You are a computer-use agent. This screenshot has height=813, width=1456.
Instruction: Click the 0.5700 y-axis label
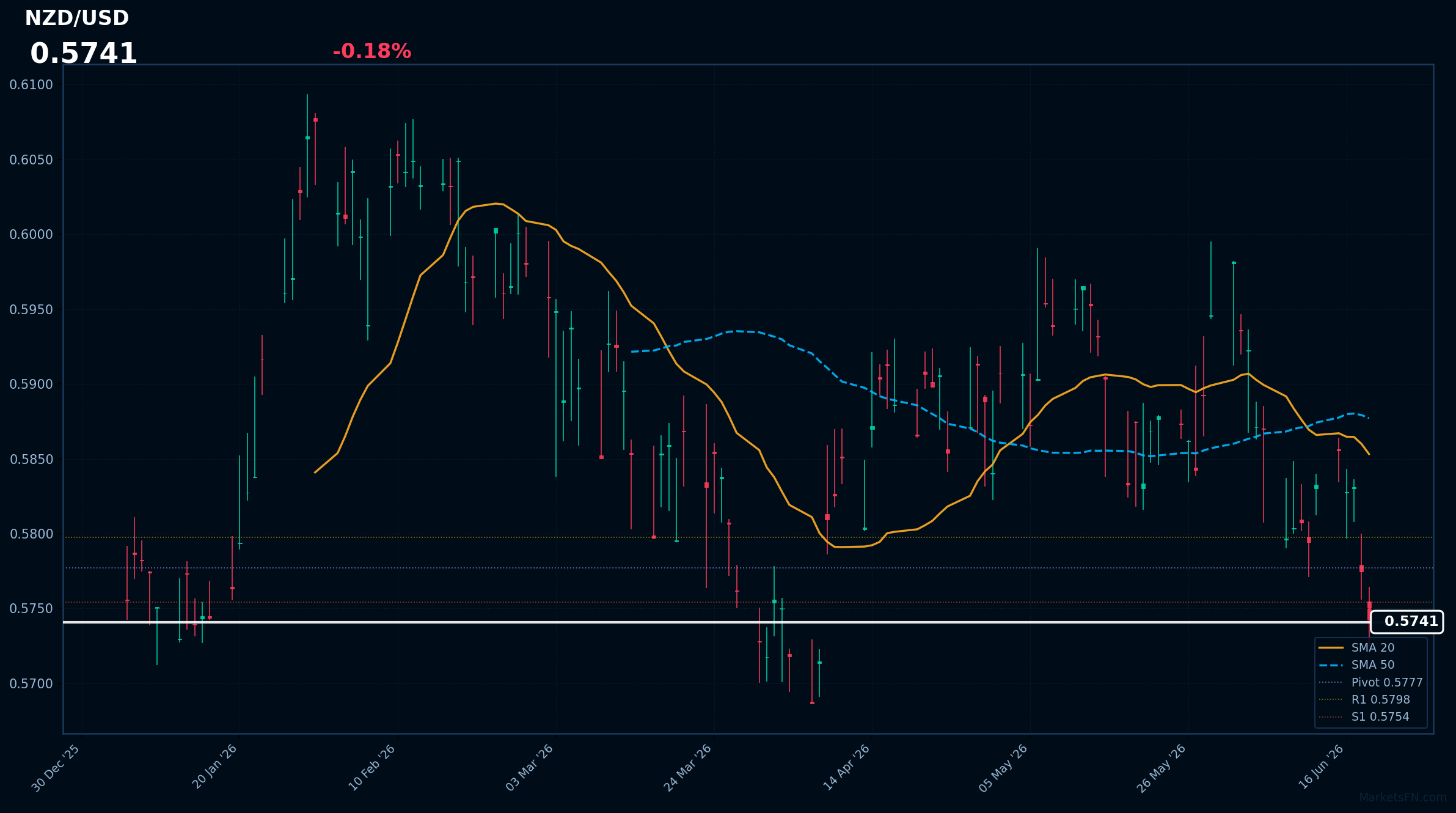point(31,684)
